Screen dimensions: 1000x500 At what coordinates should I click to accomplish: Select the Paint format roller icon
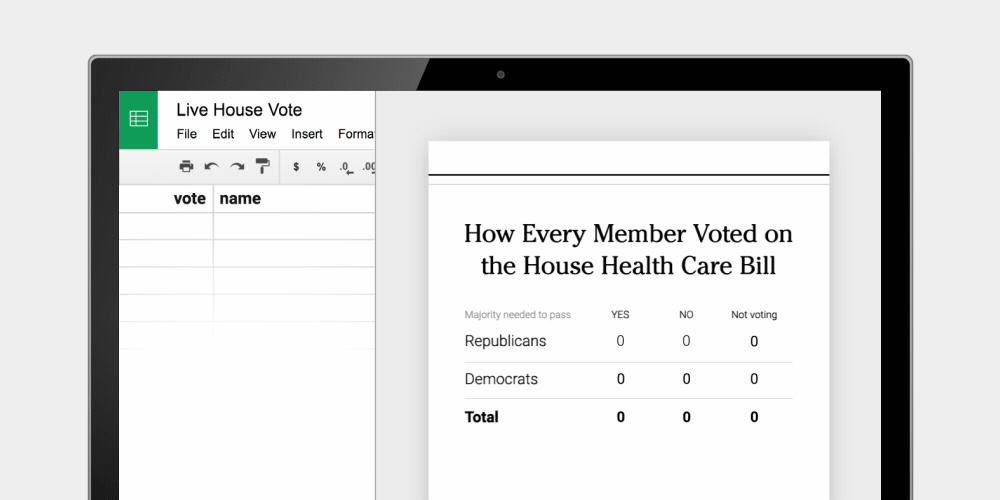(x=263, y=166)
